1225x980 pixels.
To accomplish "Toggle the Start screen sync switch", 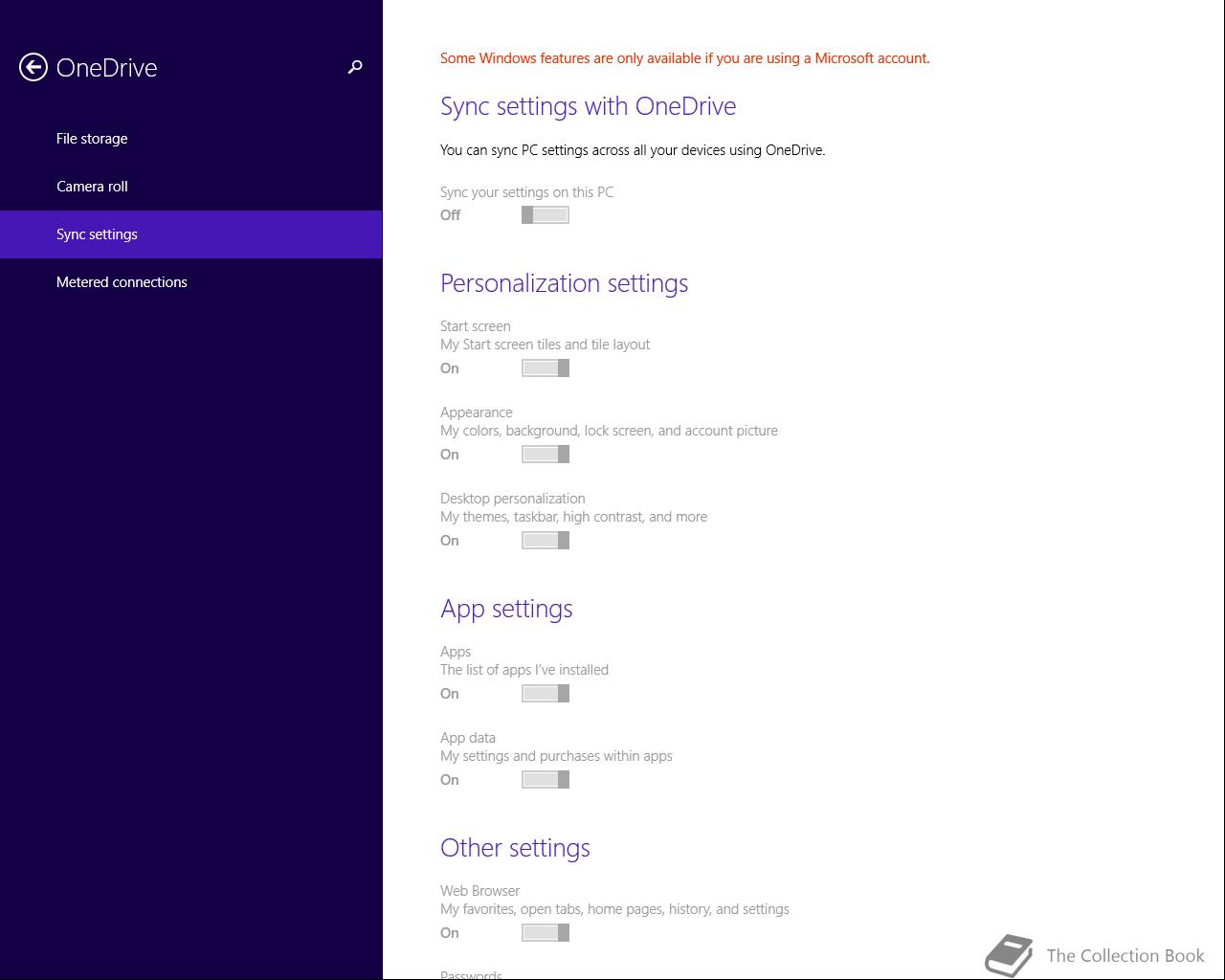I will (x=546, y=368).
